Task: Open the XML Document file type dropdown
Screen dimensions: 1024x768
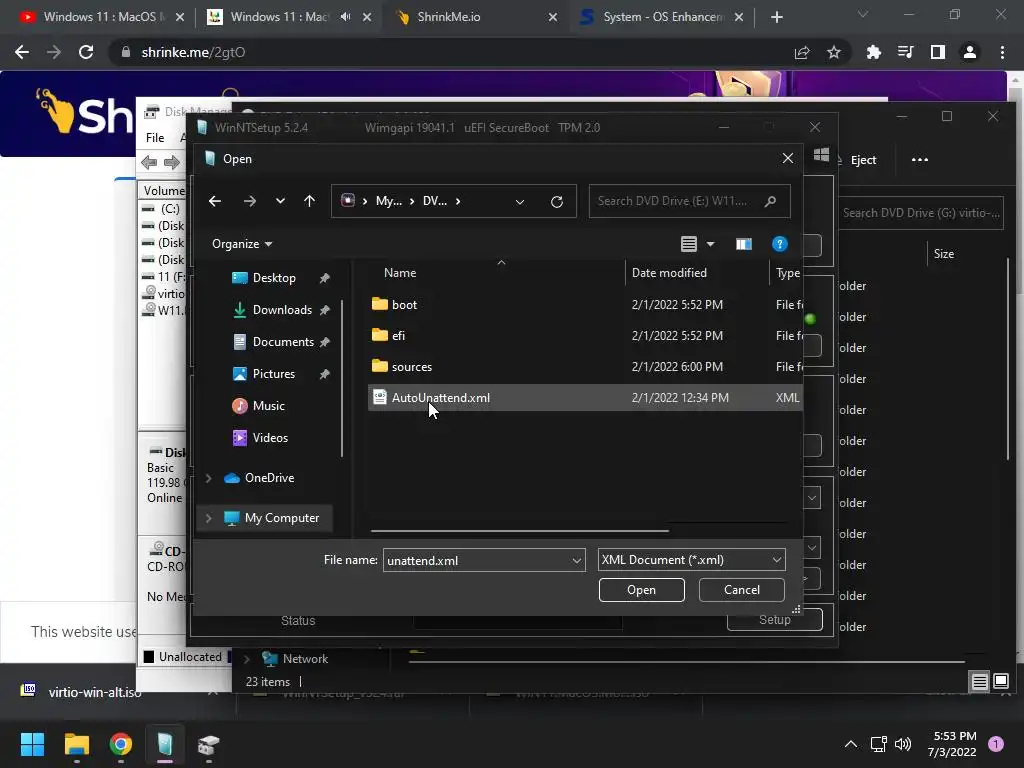Action: coord(692,560)
